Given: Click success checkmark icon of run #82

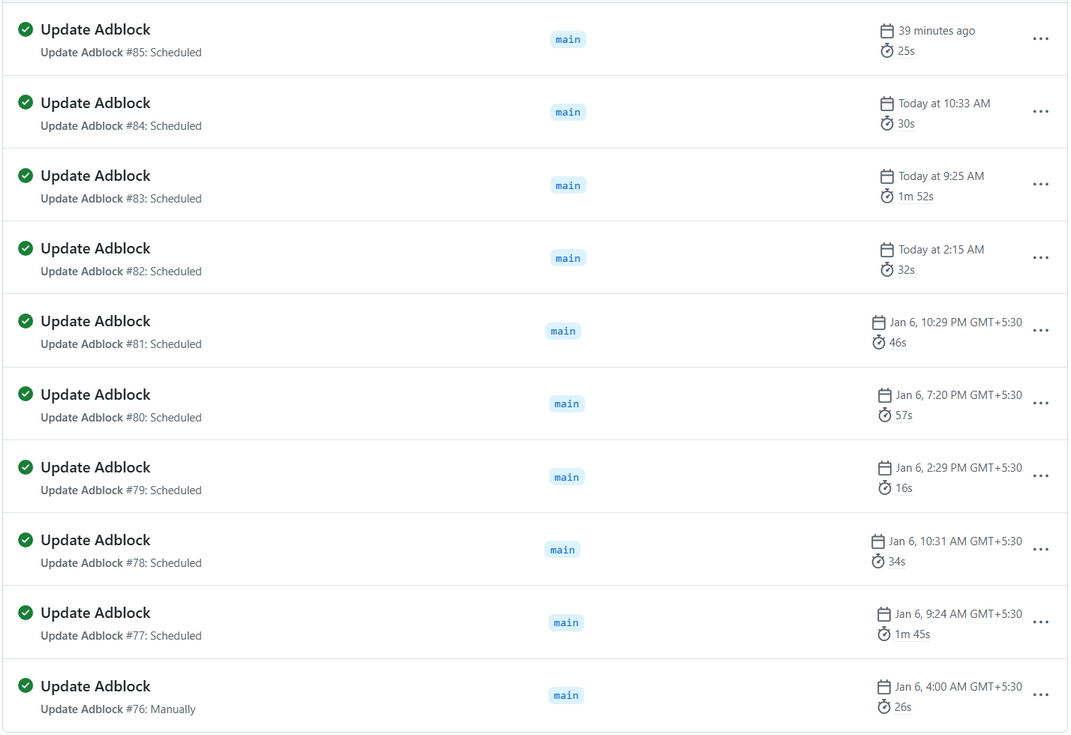Looking at the screenshot, I should 26,248.
